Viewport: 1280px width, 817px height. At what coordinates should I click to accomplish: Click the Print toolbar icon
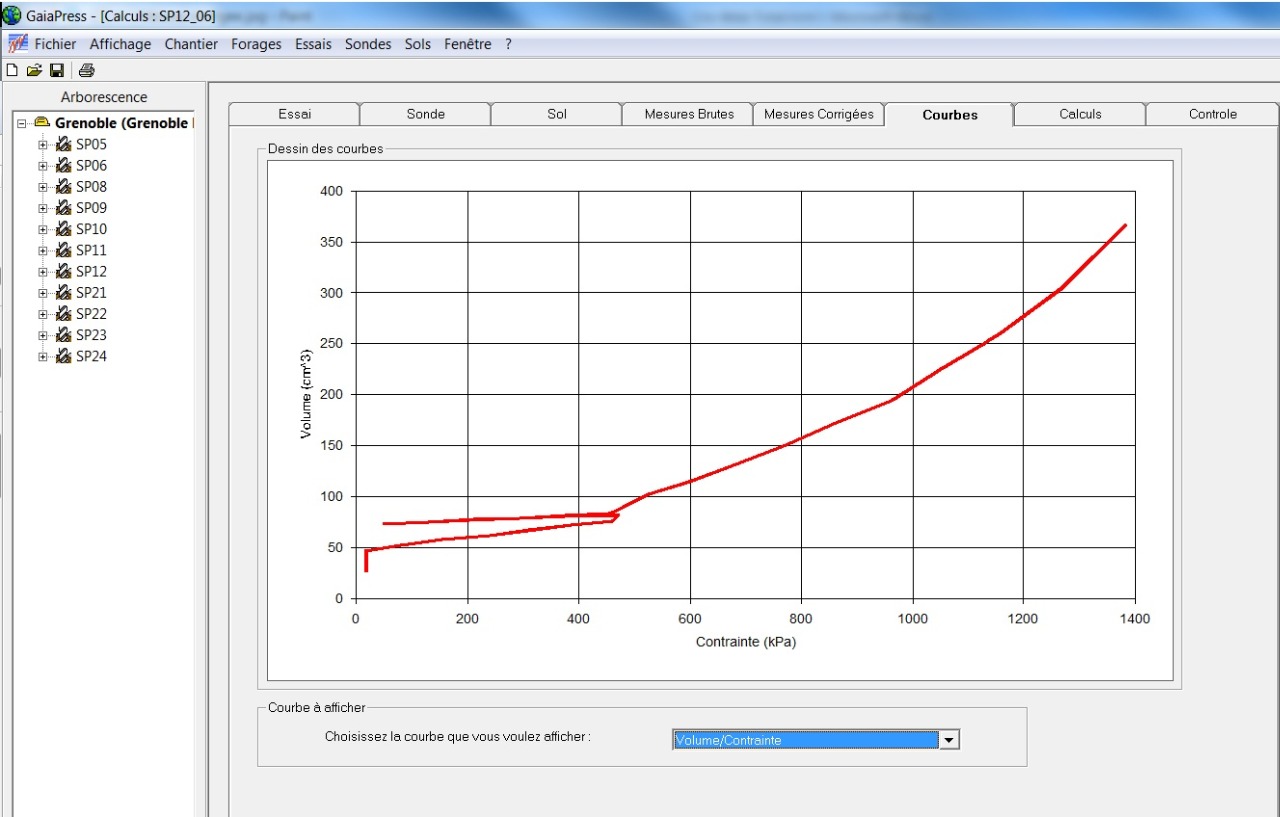[87, 70]
